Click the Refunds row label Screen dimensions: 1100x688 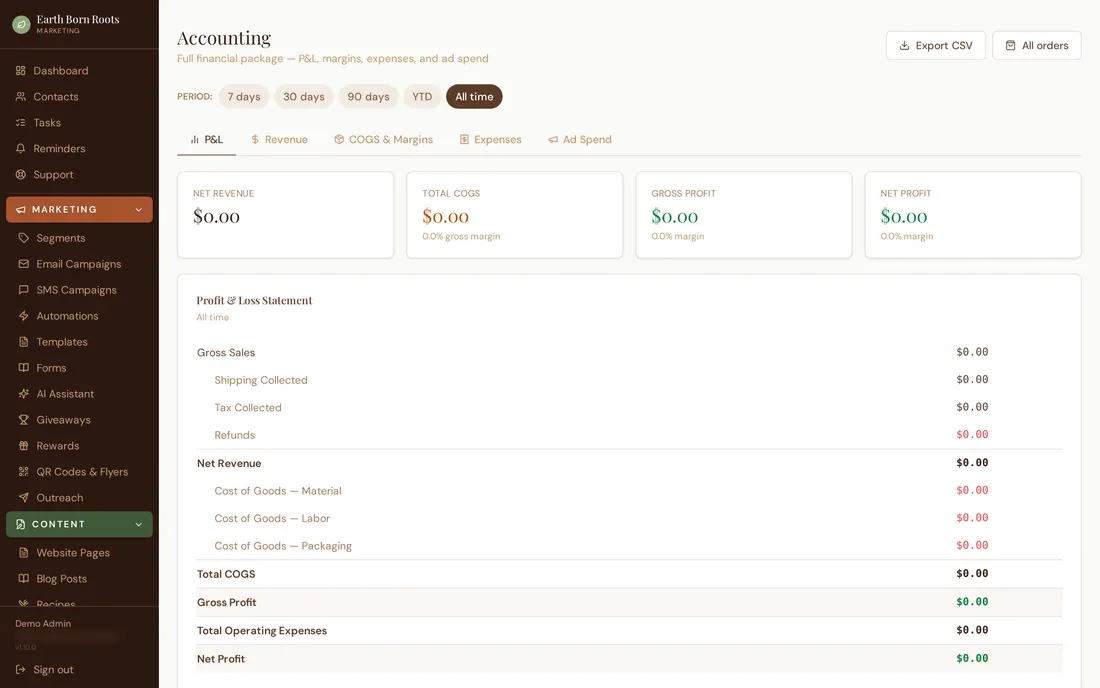point(234,435)
